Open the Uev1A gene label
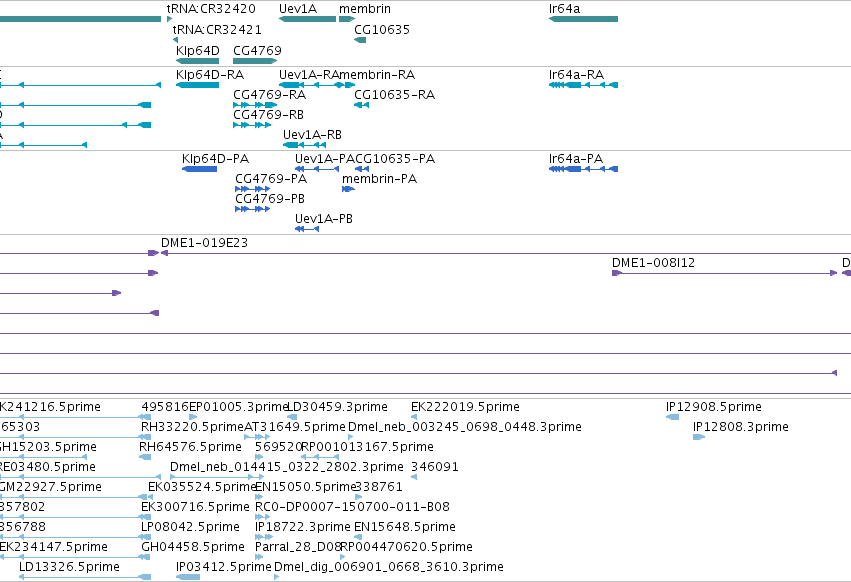This screenshot has height=582, width=851. click(298, 9)
